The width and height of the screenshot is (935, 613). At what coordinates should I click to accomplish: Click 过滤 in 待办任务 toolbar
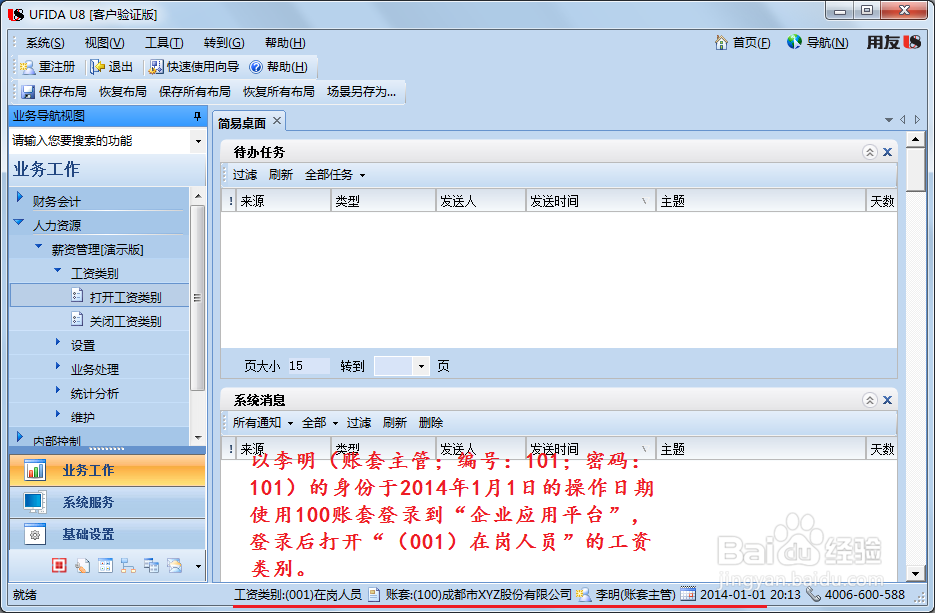[x=244, y=175]
